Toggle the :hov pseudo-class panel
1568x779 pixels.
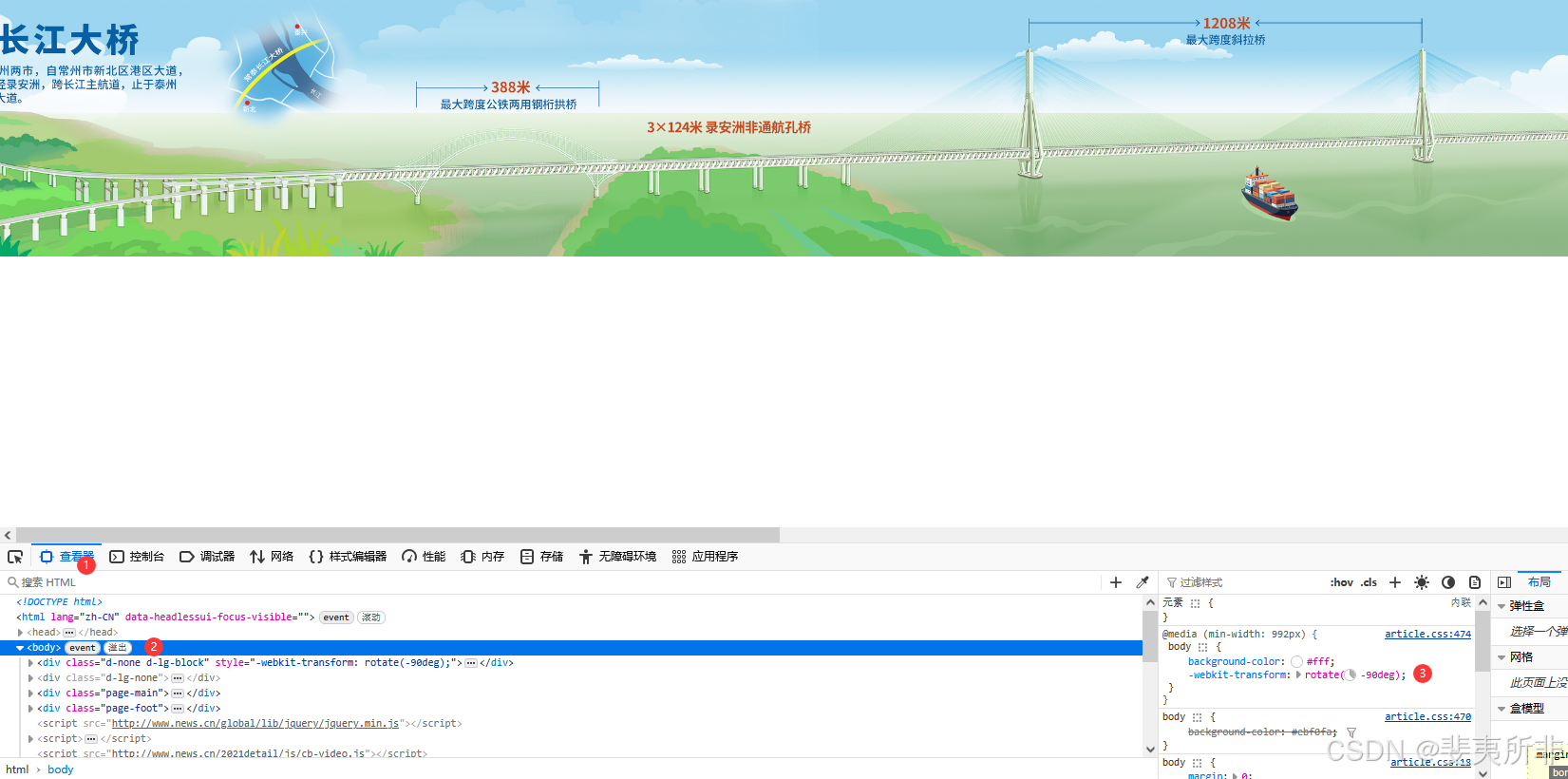click(1342, 582)
